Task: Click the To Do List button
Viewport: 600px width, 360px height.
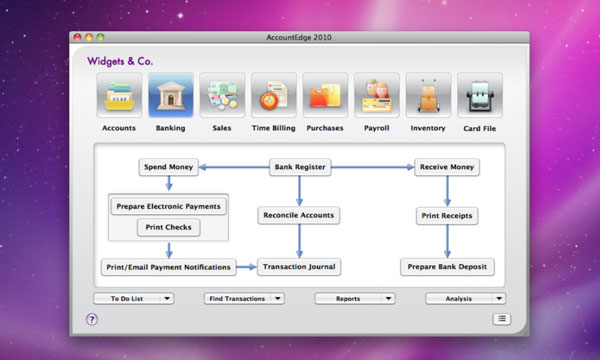Action: pyautogui.click(x=127, y=298)
